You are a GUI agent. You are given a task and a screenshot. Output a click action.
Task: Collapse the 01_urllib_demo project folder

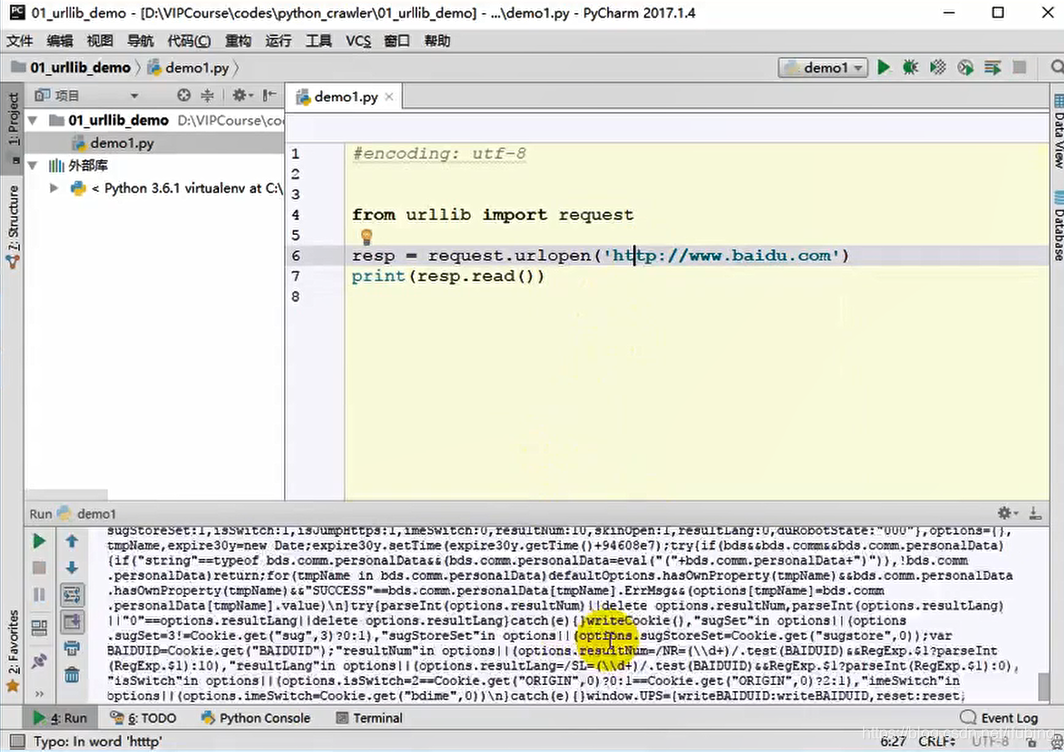point(33,121)
